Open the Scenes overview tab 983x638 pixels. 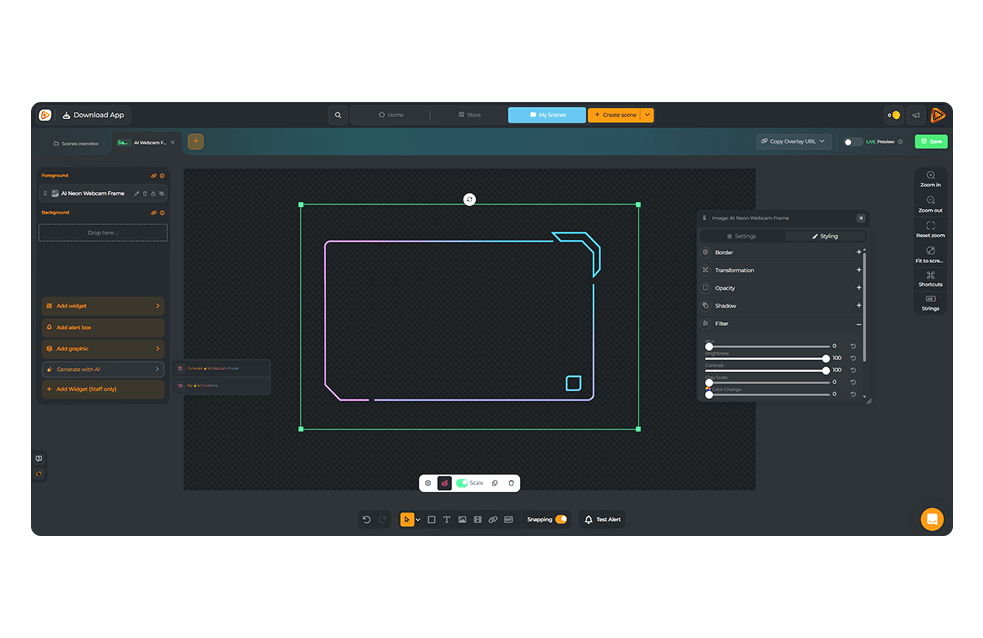tap(77, 143)
